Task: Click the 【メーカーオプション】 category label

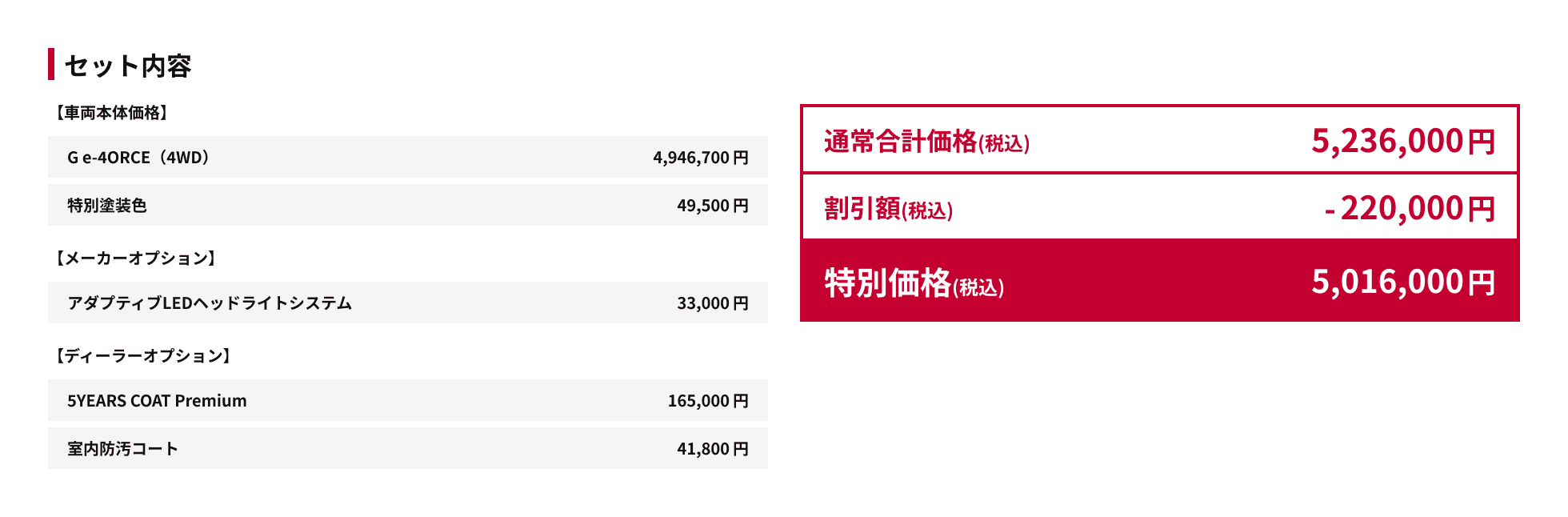Action: tap(135, 258)
